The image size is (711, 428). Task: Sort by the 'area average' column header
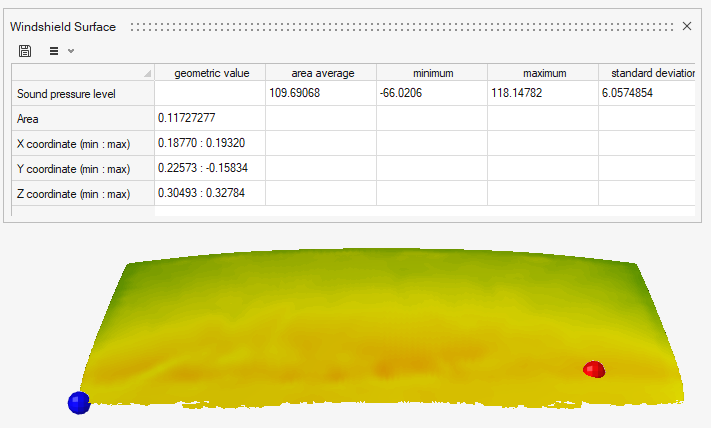click(321, 73)
